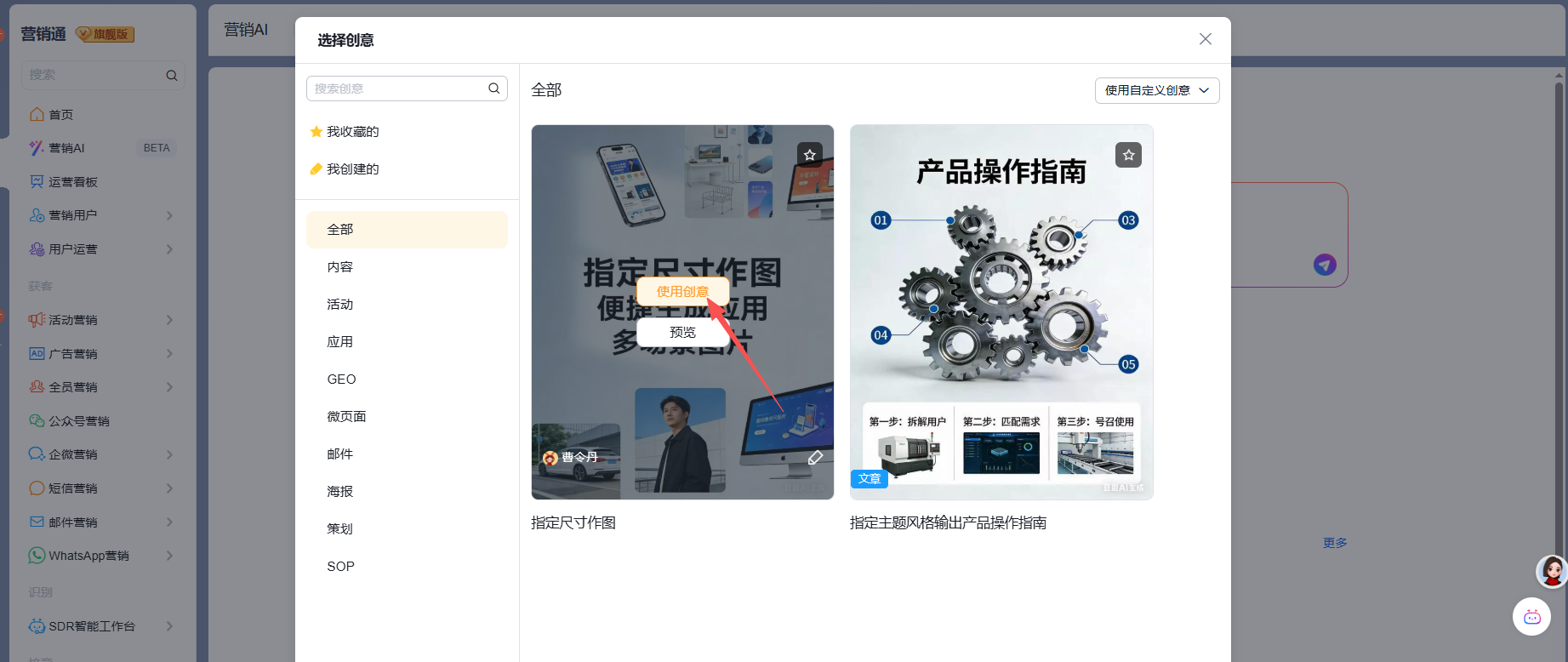
Task: Focus the sidebar 搜索 field
Action: 103,76
